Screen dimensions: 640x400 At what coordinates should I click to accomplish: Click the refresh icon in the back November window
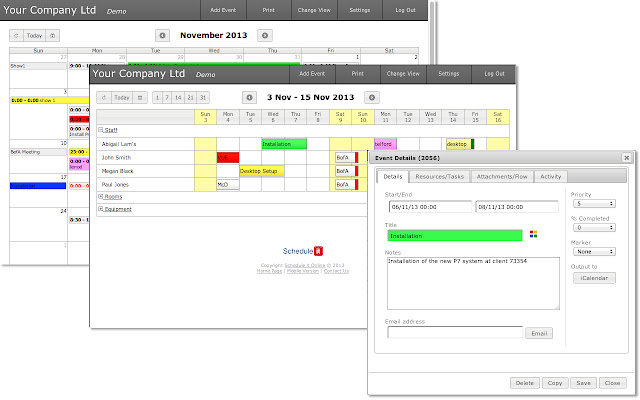tap(16, 36)
